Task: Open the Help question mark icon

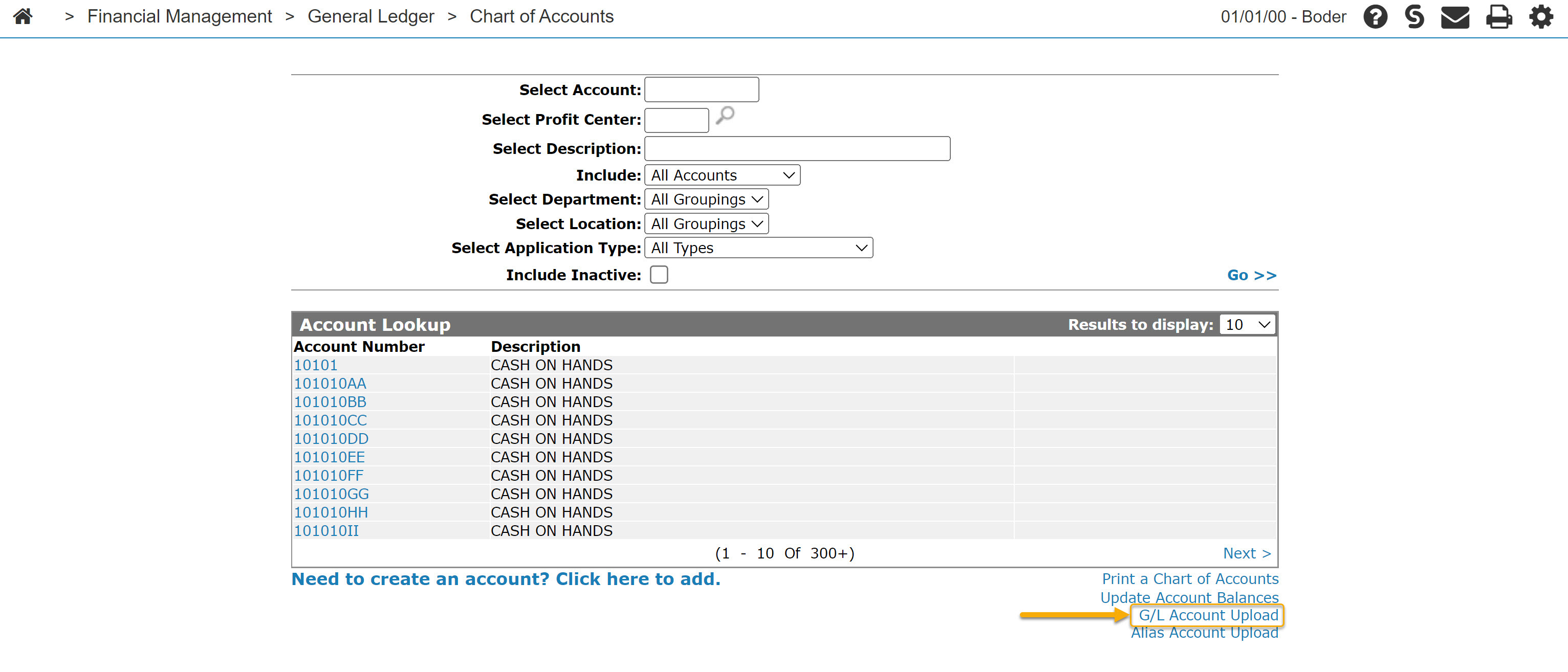Action: tap(1375, 16)
